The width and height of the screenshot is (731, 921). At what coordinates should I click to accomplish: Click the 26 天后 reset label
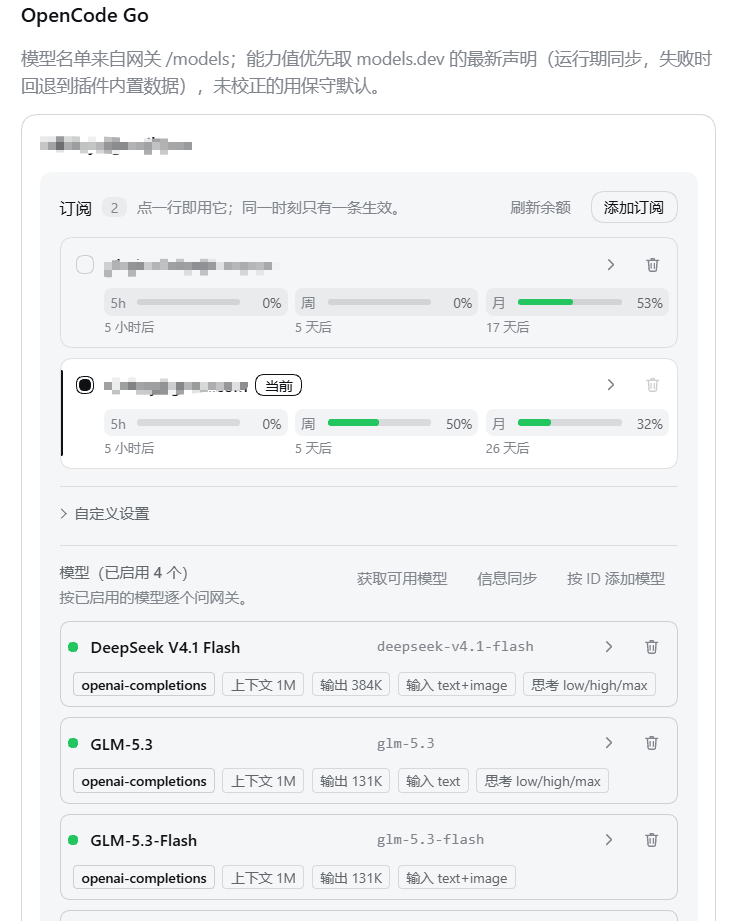coord(507,448)
